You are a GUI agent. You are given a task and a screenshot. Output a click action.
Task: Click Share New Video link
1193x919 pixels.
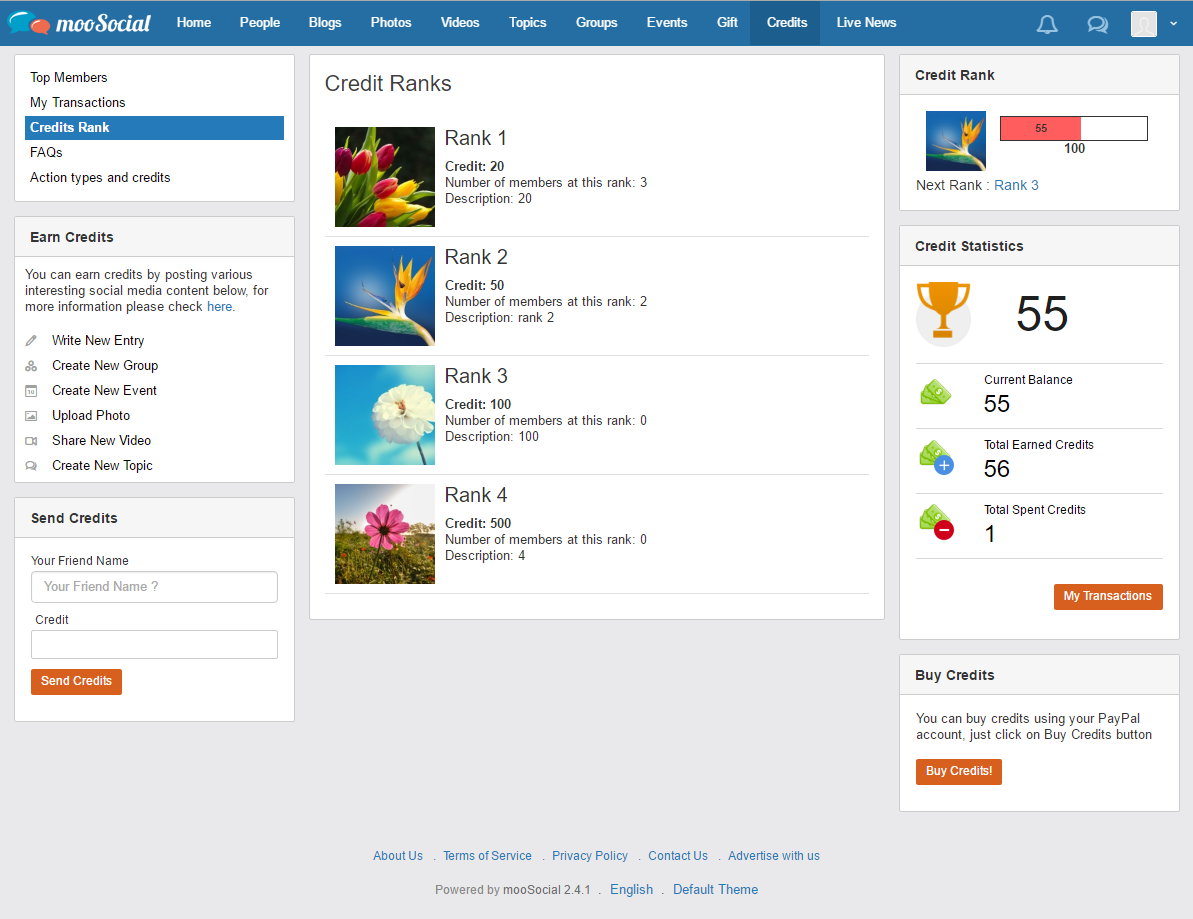(x=101, y=441)
